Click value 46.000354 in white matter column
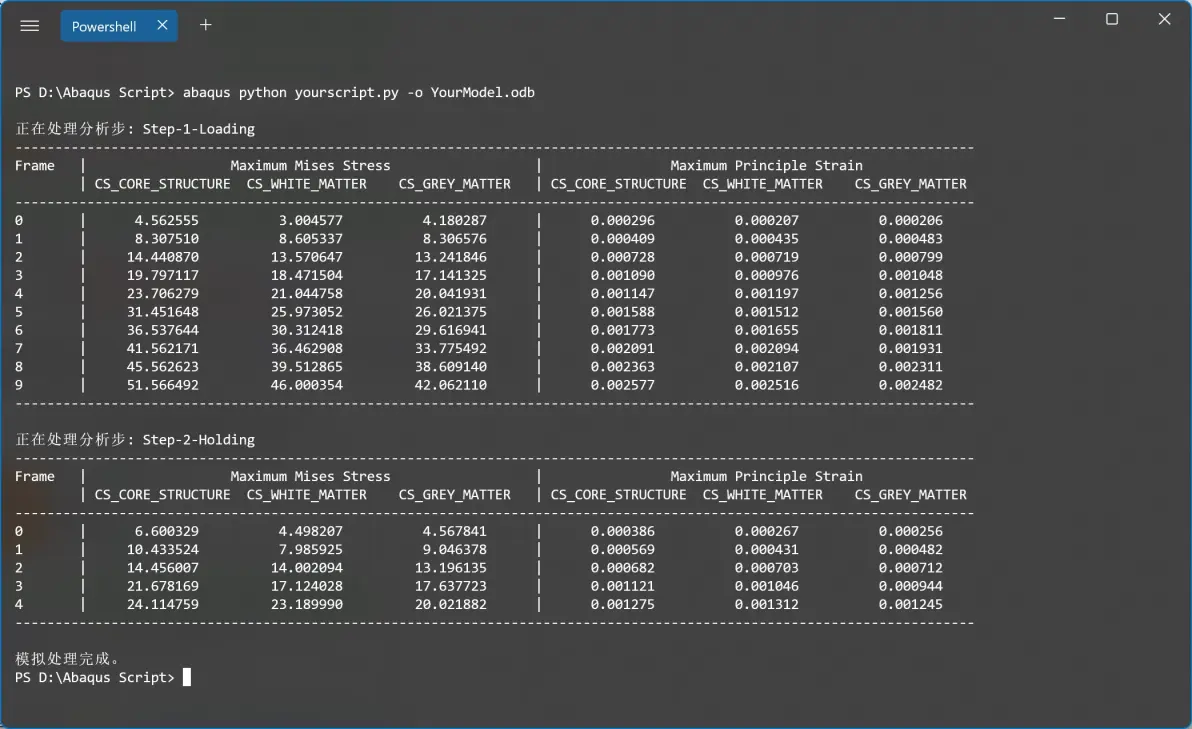Viewport: 1192px width, 729px height. 306,385
